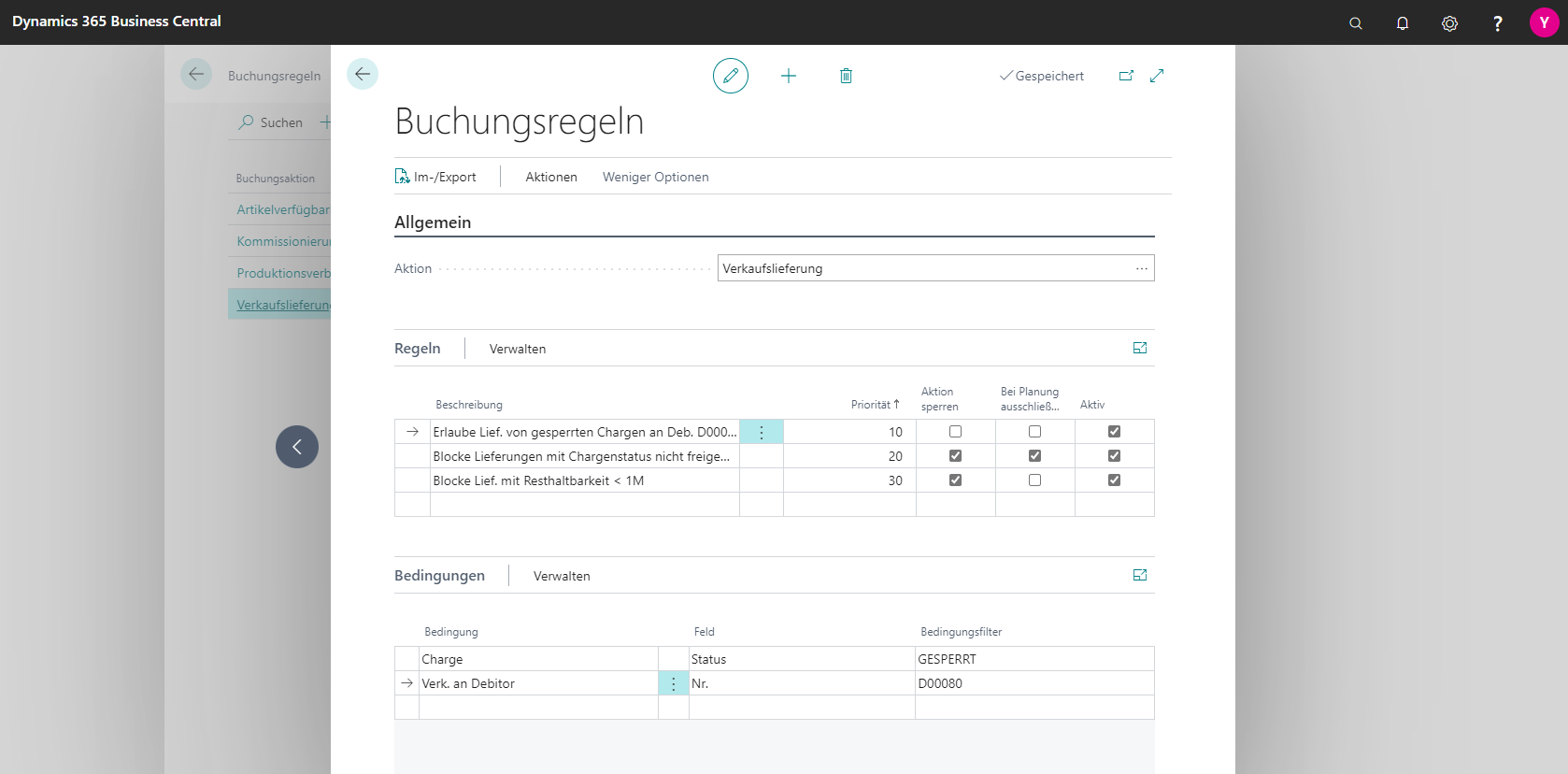Screen dimensions: 1568x774
Task: Maximize the Bedingungen subpage icon
Action: point(1140,575)
